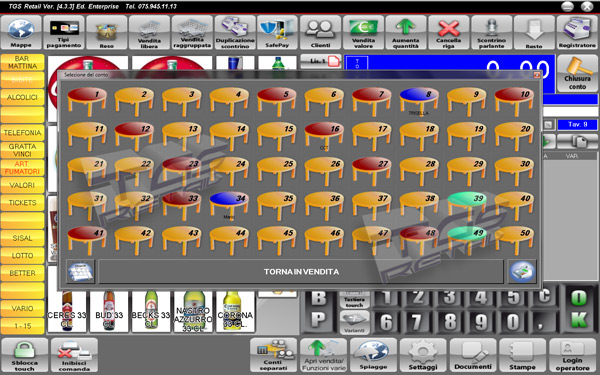The width and height of the screenshot is (600, 375).
Task: Open the ALCOLICI category
Action: point(22,97)
